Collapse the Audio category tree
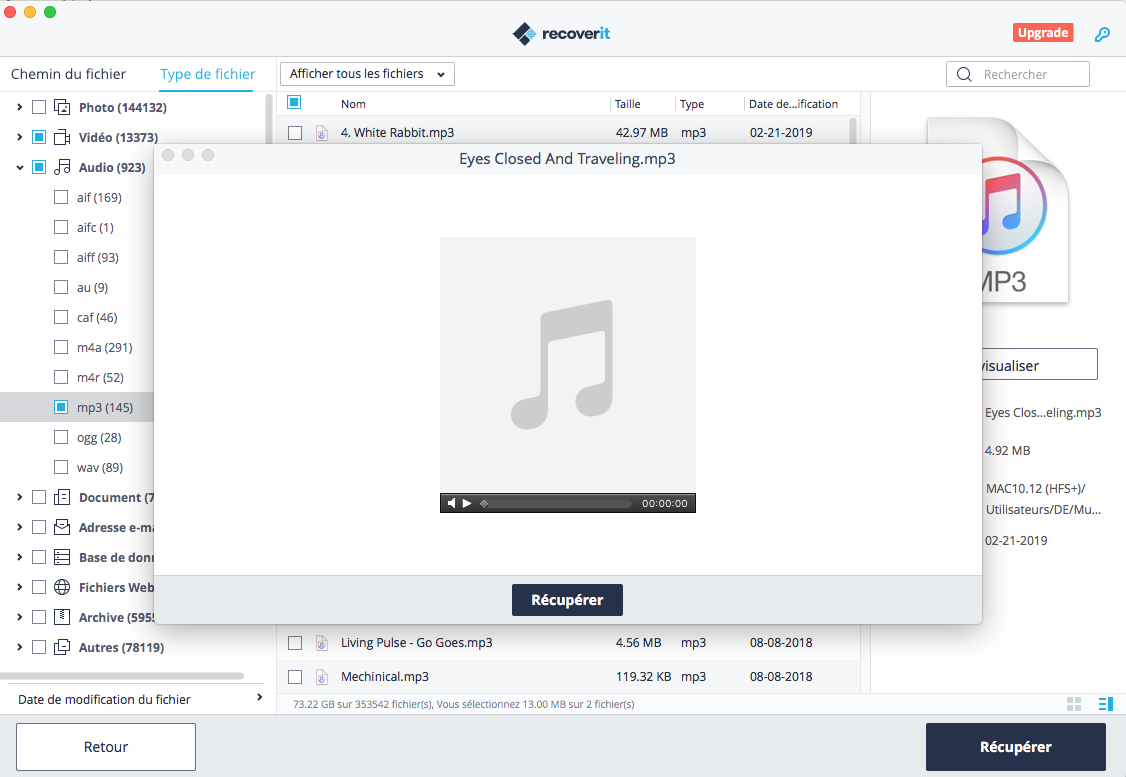The height and width of the screenshot is (777, 1126). tap(19, 167)
